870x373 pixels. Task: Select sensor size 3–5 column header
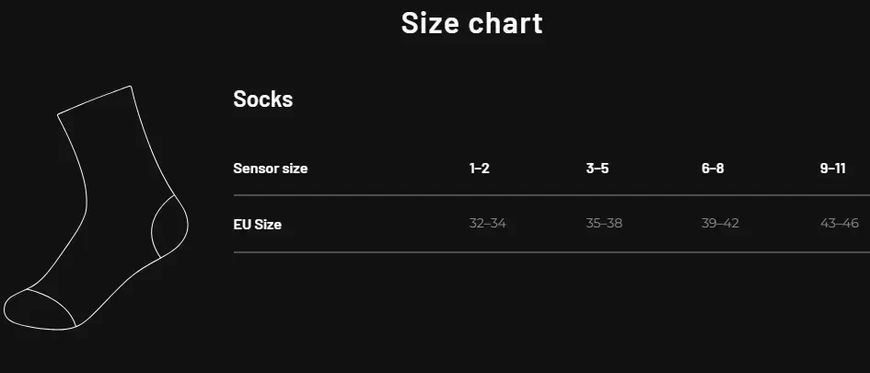click(597, 168)
